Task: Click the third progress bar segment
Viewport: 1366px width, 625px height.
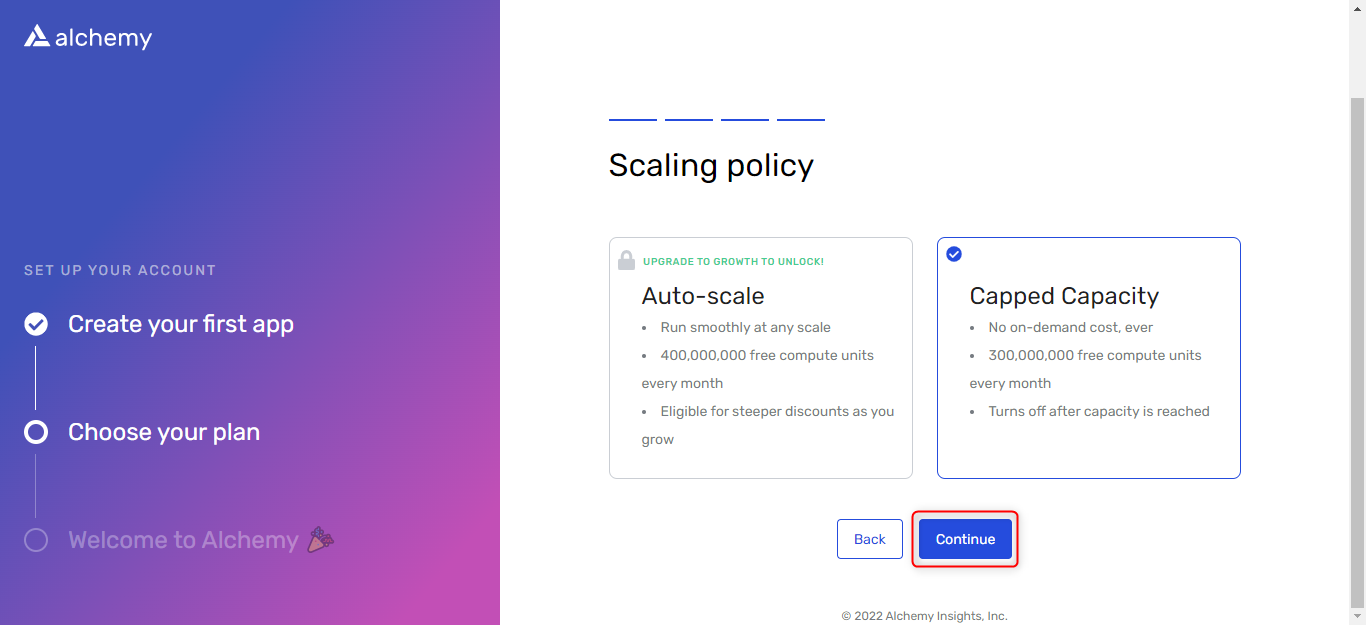Action: pyautogui.click(x=745, y=120)
